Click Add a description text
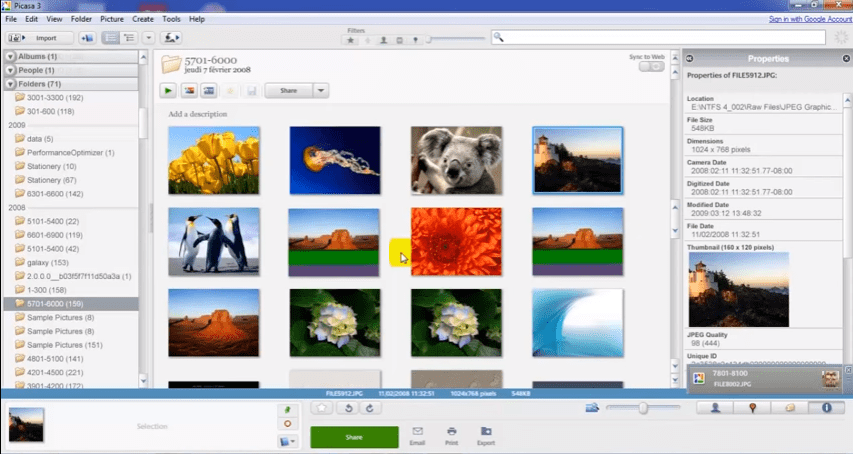Image resolution: width=853 pixels, height=454 pixels. (198, 114)
